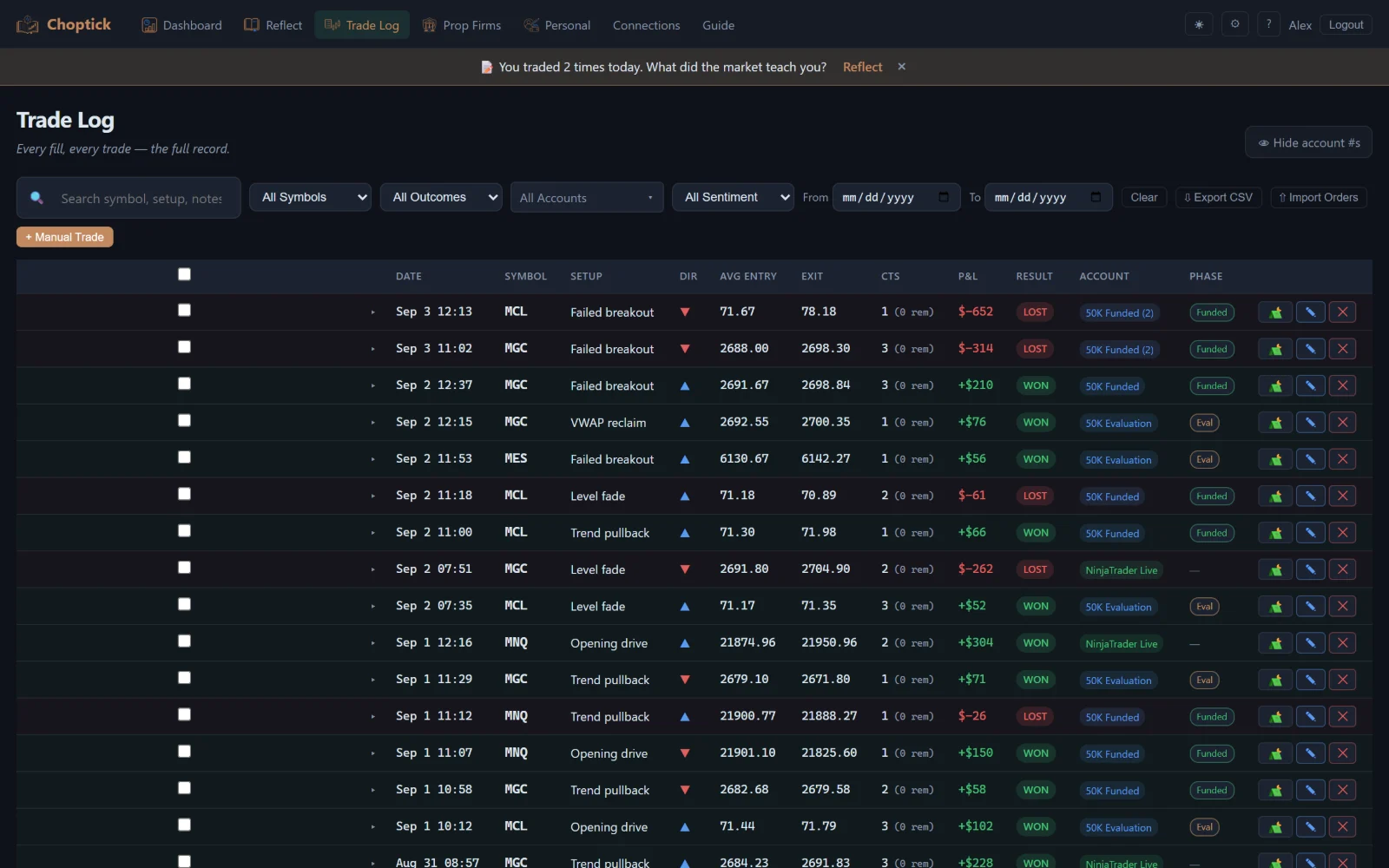The height and width of the screenshot is (868, 1389).
Task: Select the Trade Log tab
Action: click(x=362, y=25)
